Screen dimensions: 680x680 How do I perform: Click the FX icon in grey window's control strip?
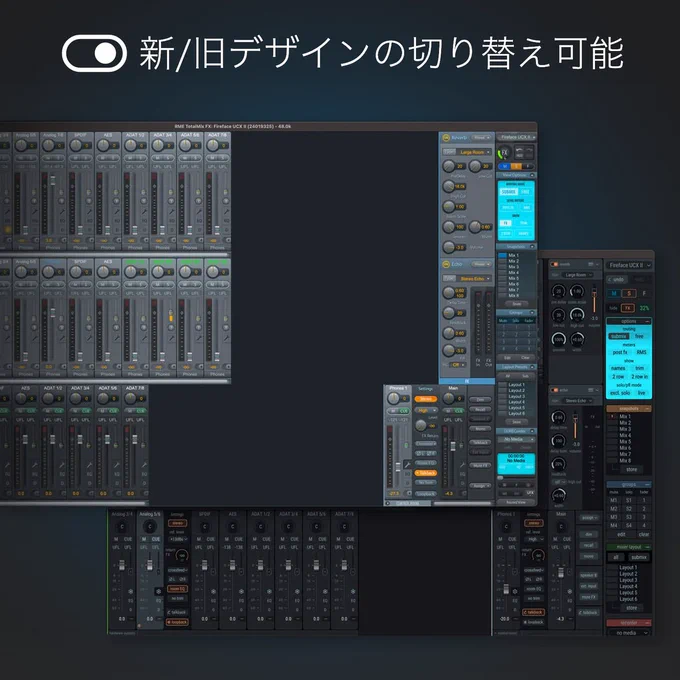coord(504,153)
